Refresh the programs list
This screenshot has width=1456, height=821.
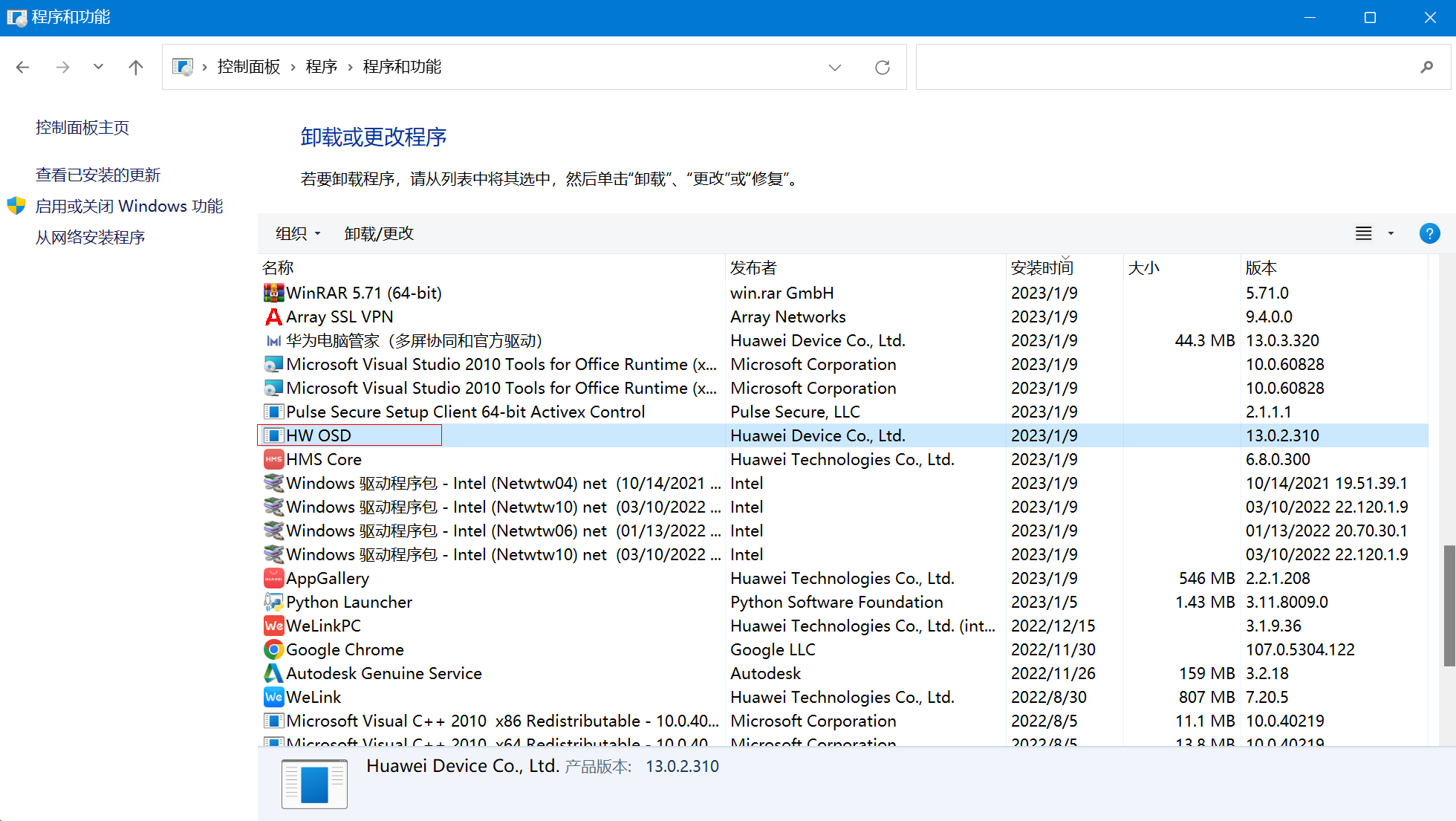click(x=883, y=68)
